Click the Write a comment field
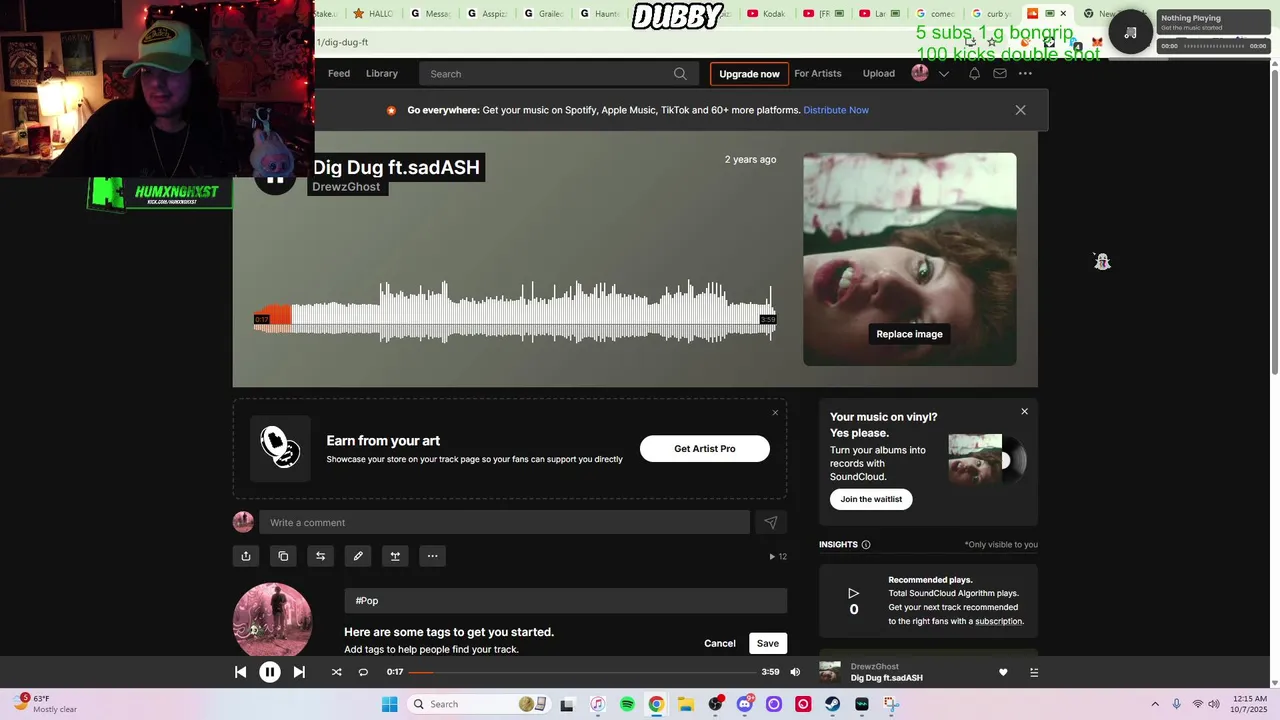The width and height of the screenshot is (1280, 720). (x=504, y=522)
